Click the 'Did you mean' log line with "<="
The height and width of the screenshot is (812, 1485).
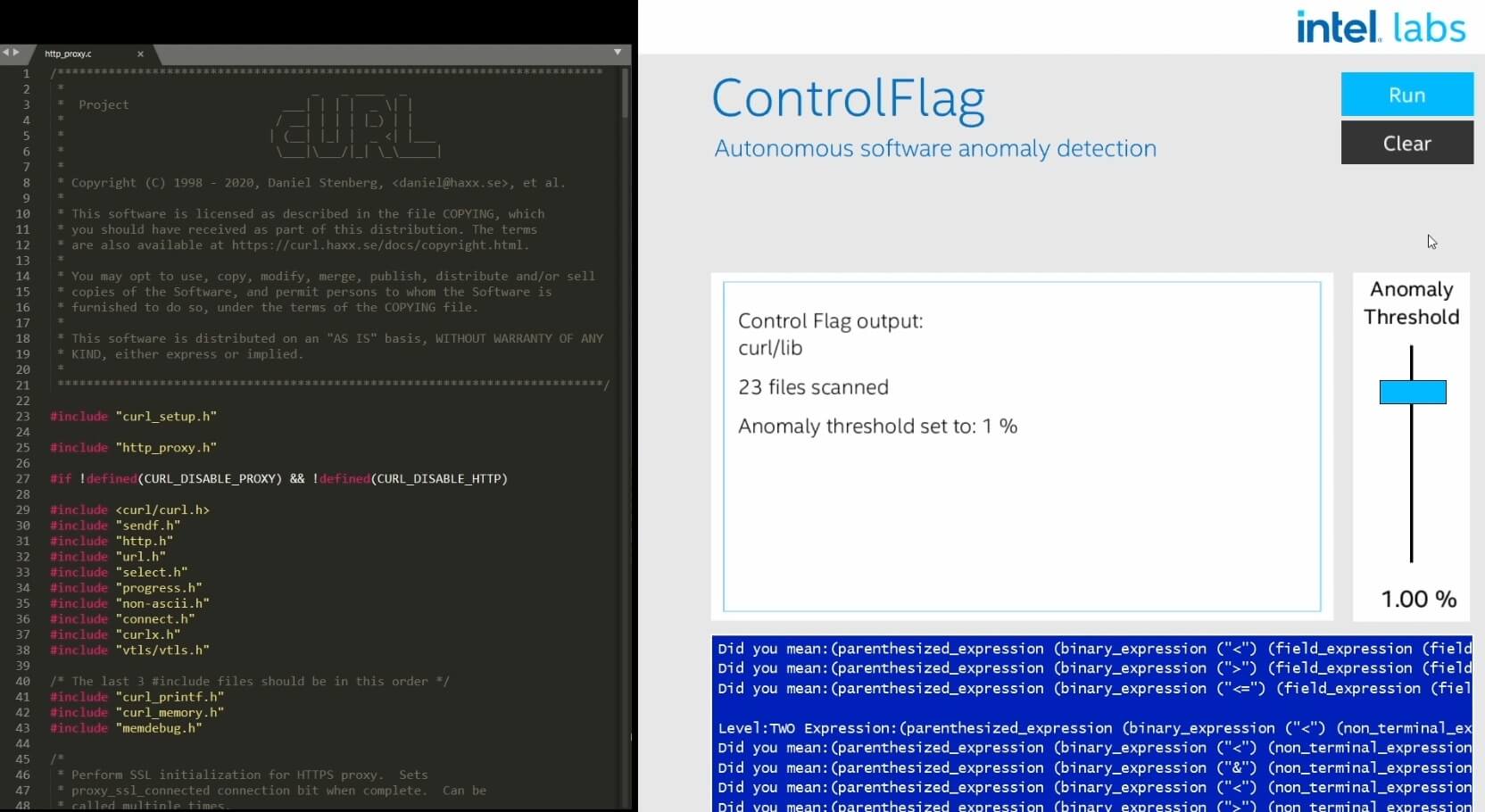pos(1094,689)
